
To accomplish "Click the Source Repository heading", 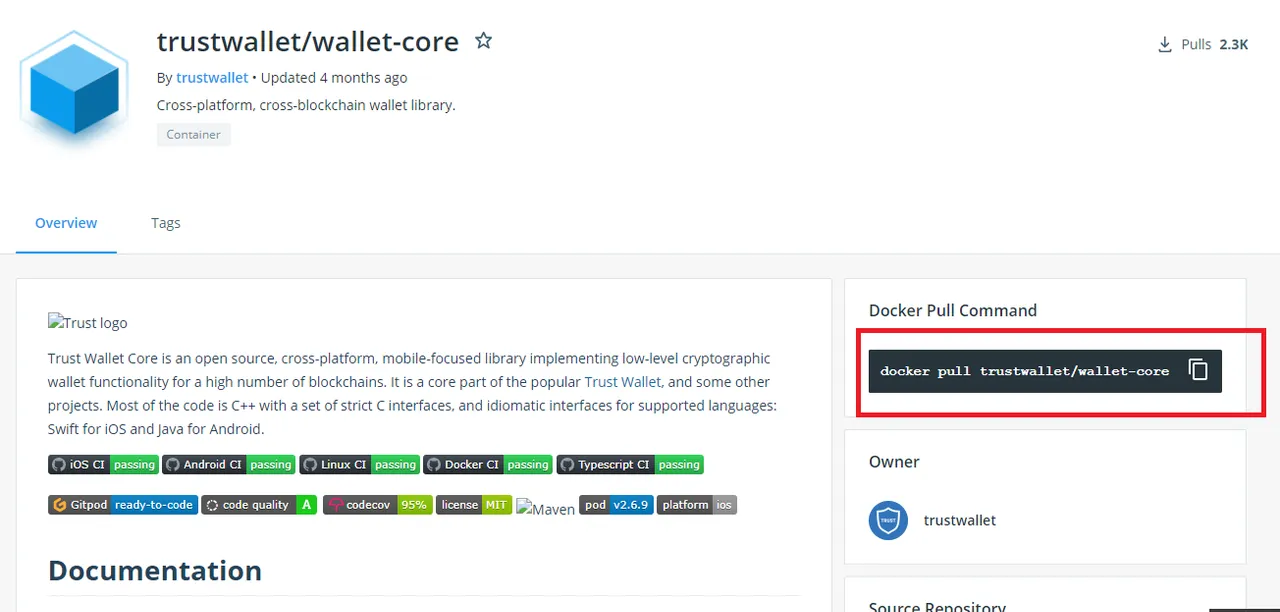I will tap(937, 606).
